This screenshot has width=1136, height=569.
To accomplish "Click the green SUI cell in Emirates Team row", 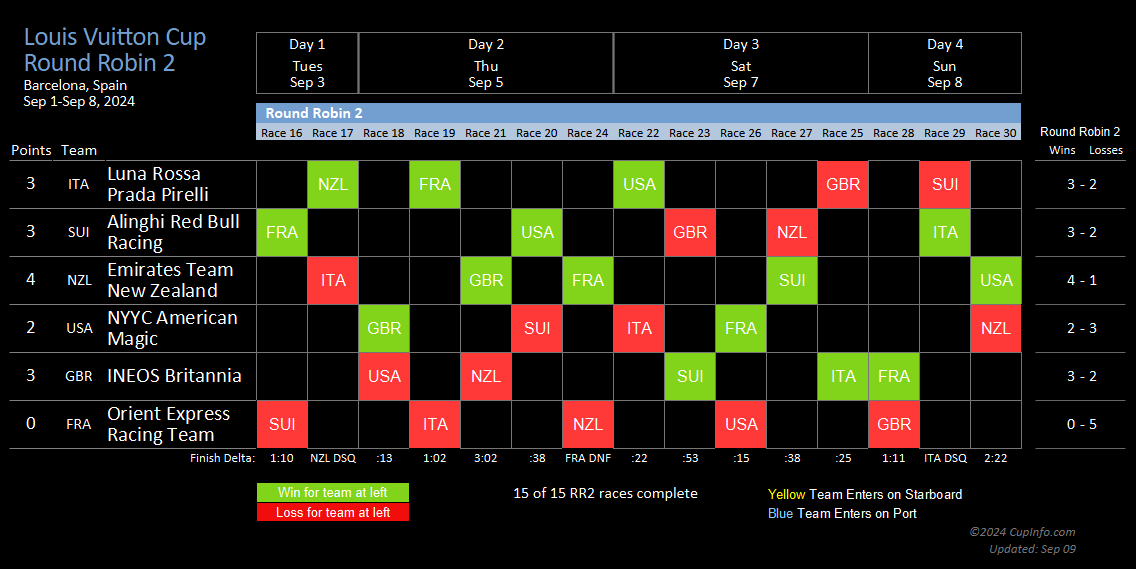I will (x=792, y=280).
